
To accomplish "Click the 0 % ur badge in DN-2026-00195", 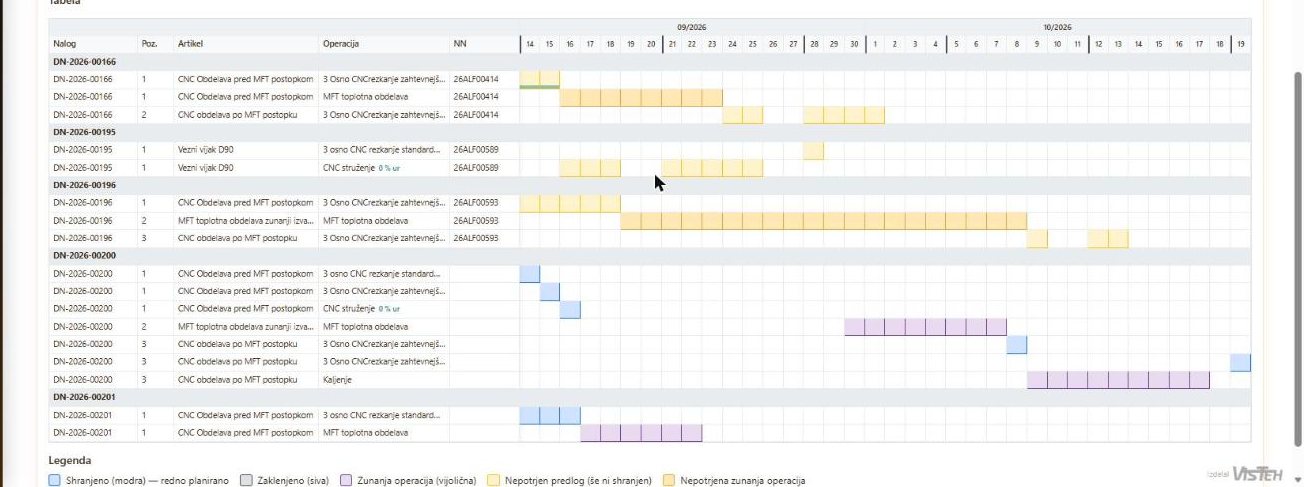I will 390,168.
